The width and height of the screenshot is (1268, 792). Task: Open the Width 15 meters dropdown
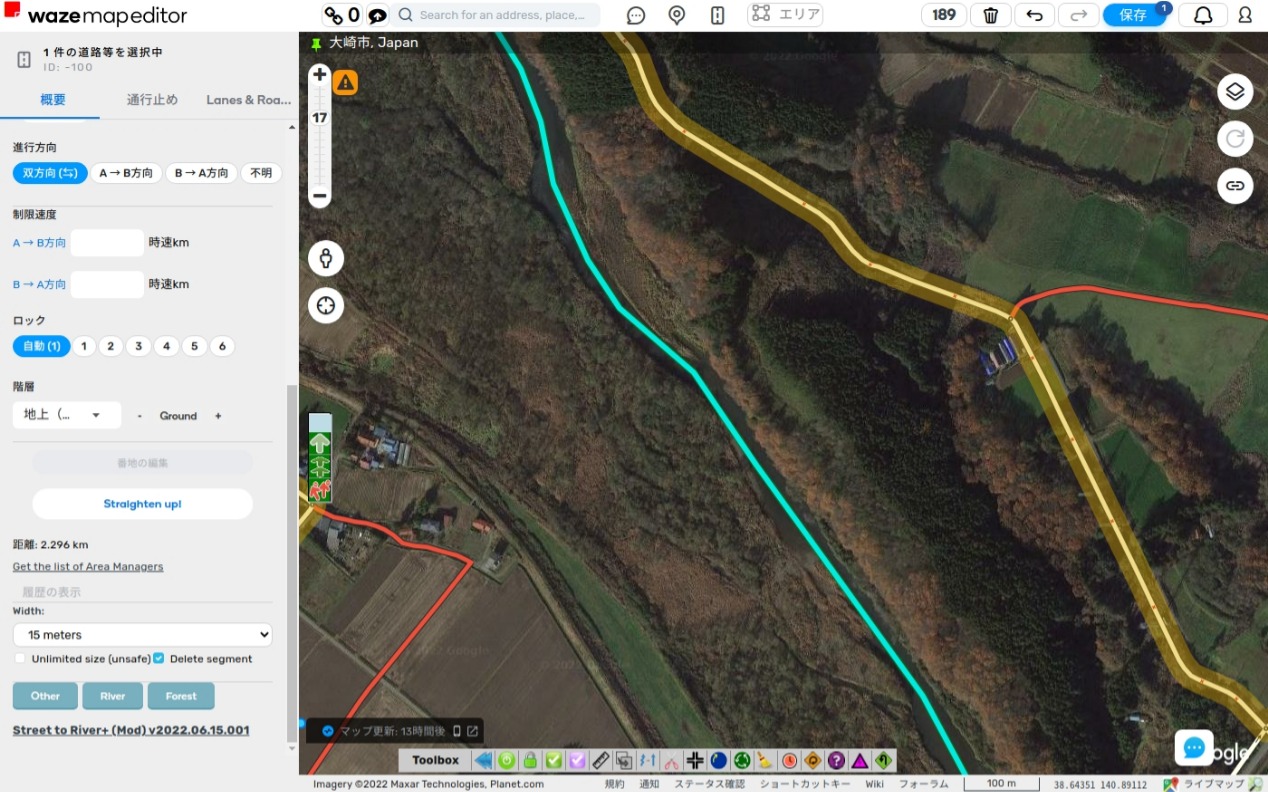[x=142, y=635]
